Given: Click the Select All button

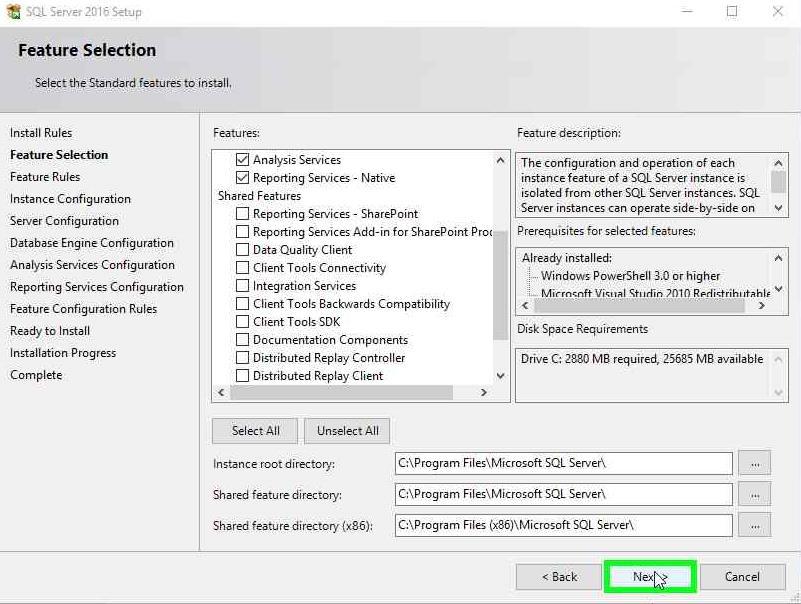Looking at the screenshot, I should click(x=255, y=431).
